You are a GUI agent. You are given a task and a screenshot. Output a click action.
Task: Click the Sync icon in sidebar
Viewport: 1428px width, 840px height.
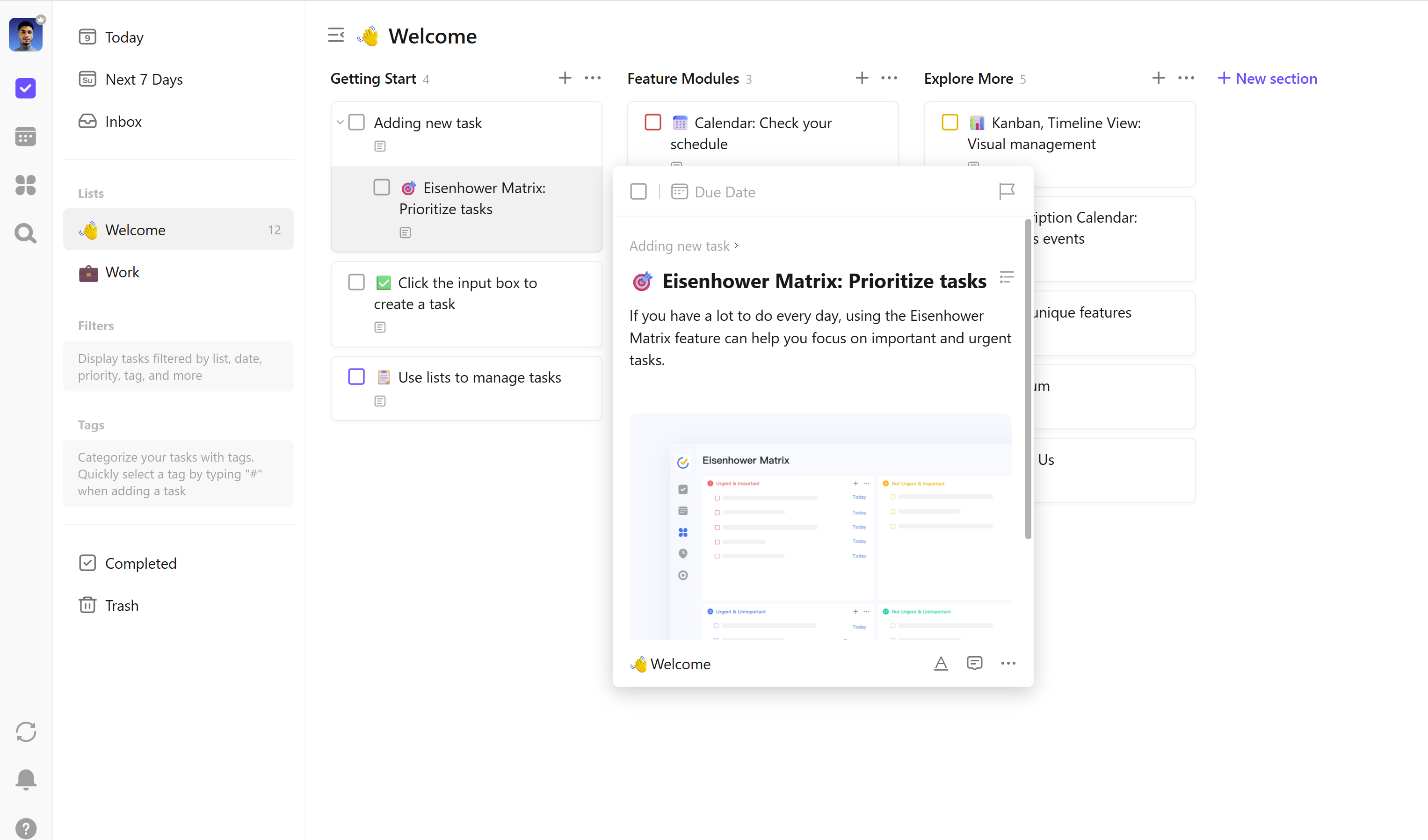click(x=26, y=732)
